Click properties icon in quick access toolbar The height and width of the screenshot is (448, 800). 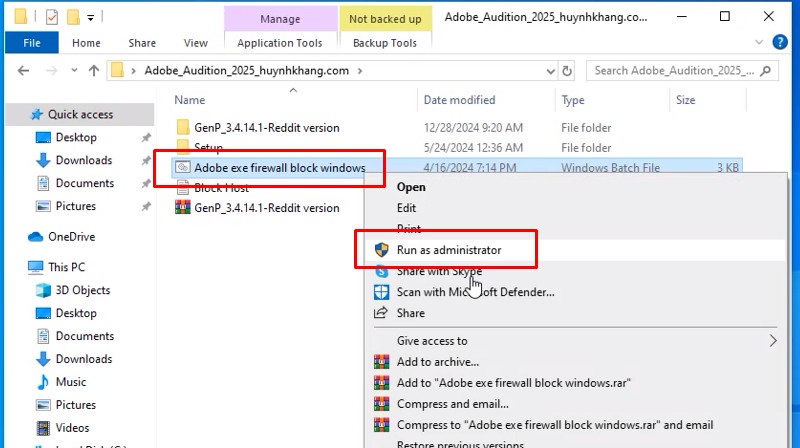53,17
